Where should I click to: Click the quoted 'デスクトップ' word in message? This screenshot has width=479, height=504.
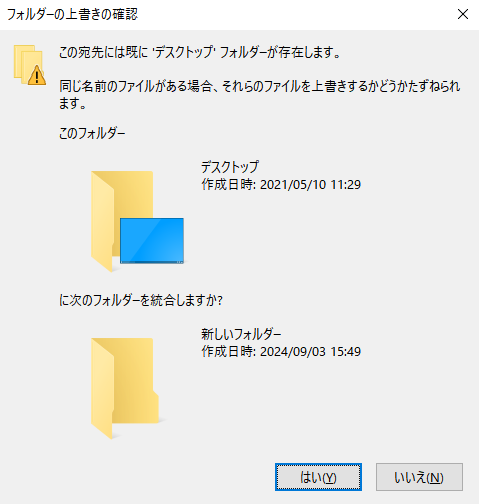point(184,52)
